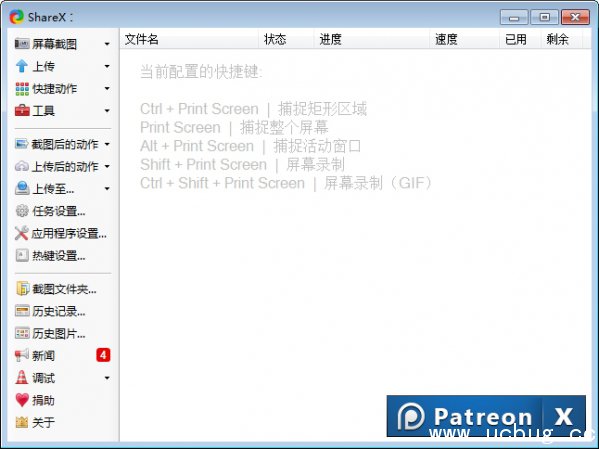Click the 快捷动作 colored grid icon

22,89
